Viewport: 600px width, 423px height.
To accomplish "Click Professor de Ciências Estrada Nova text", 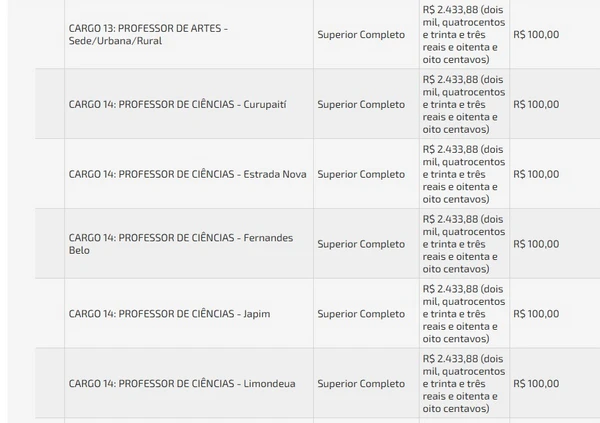I will (187, 174).
